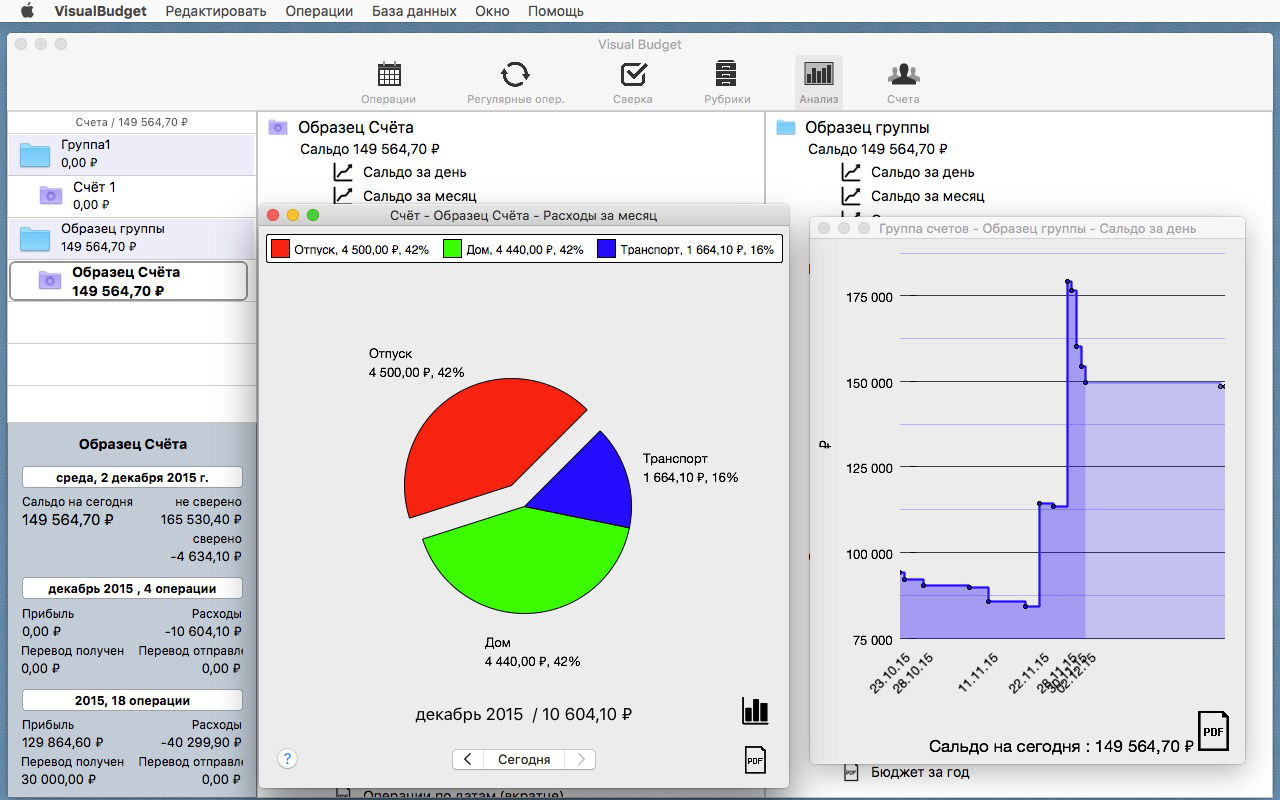
Task: Open the Операции menu in menu bar
Action: point(319,11)
